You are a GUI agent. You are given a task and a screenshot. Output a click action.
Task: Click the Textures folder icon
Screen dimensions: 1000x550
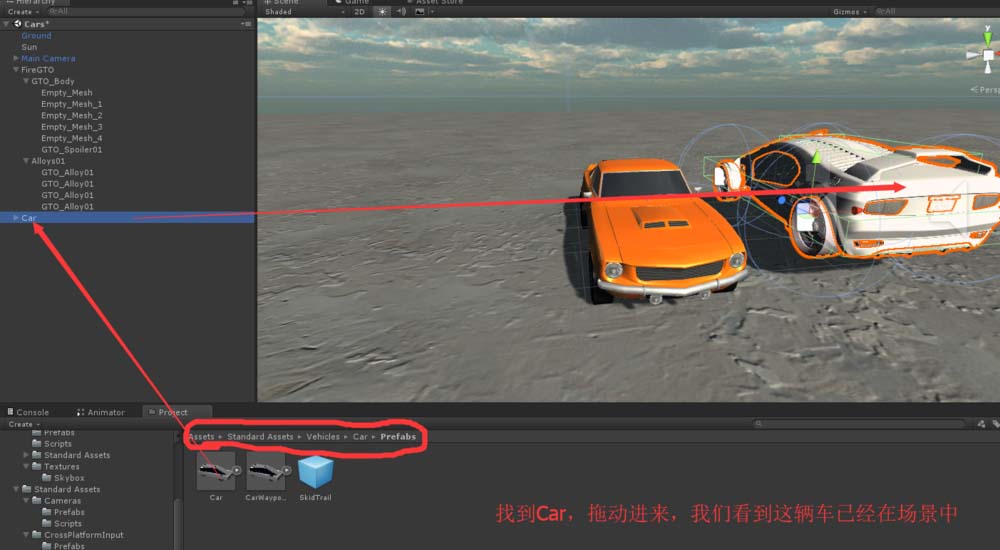(x=36, y=466)
